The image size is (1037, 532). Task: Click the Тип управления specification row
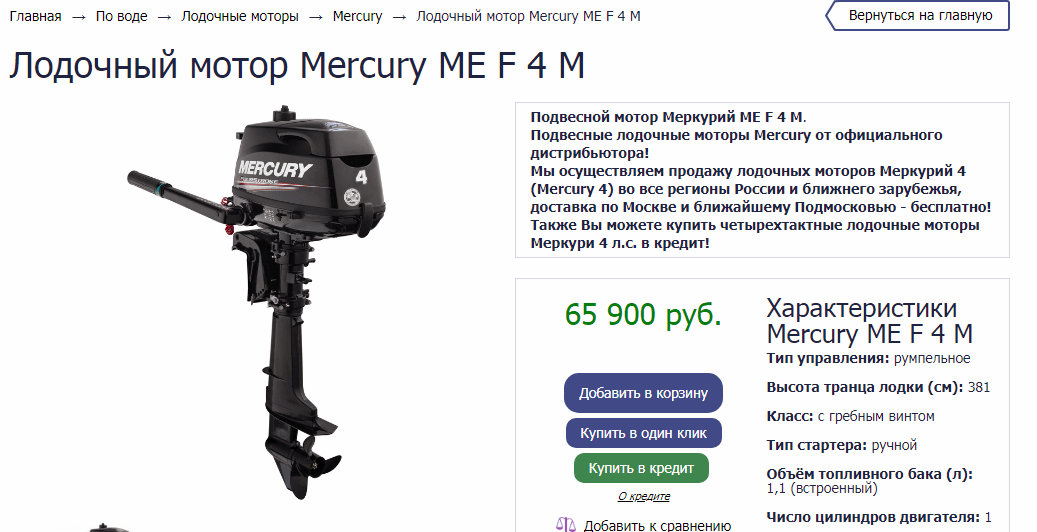868,359
